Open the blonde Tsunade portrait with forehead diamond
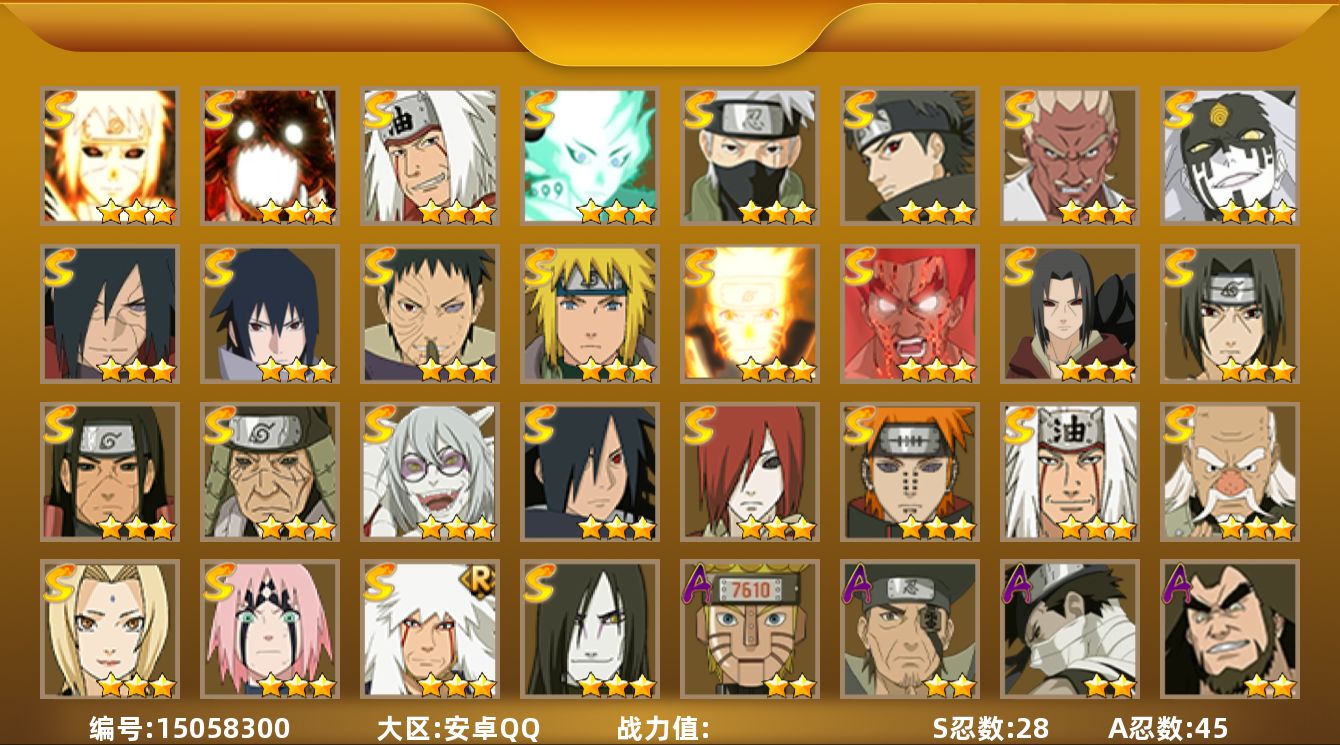 pos(110,629)
